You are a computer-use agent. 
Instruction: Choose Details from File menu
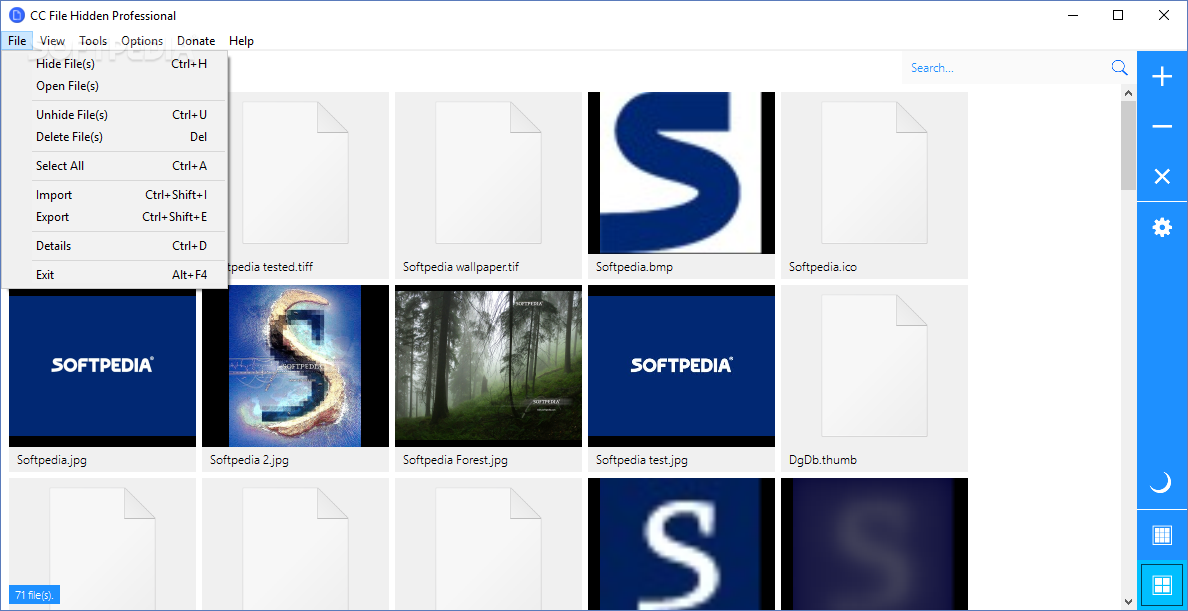pyautogui.click(x=114, y=246)
